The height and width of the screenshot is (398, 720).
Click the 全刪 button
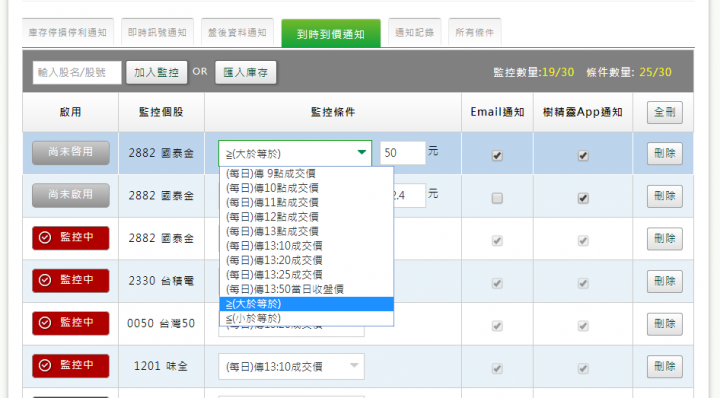(664, 112)
